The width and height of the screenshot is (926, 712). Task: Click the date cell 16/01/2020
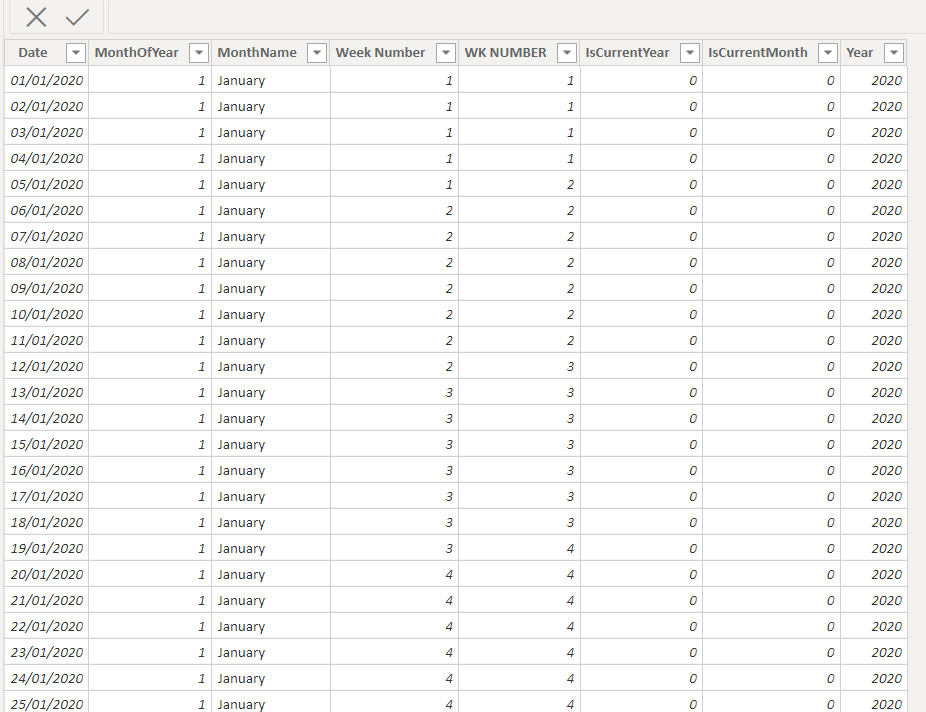tap(47, 470)
